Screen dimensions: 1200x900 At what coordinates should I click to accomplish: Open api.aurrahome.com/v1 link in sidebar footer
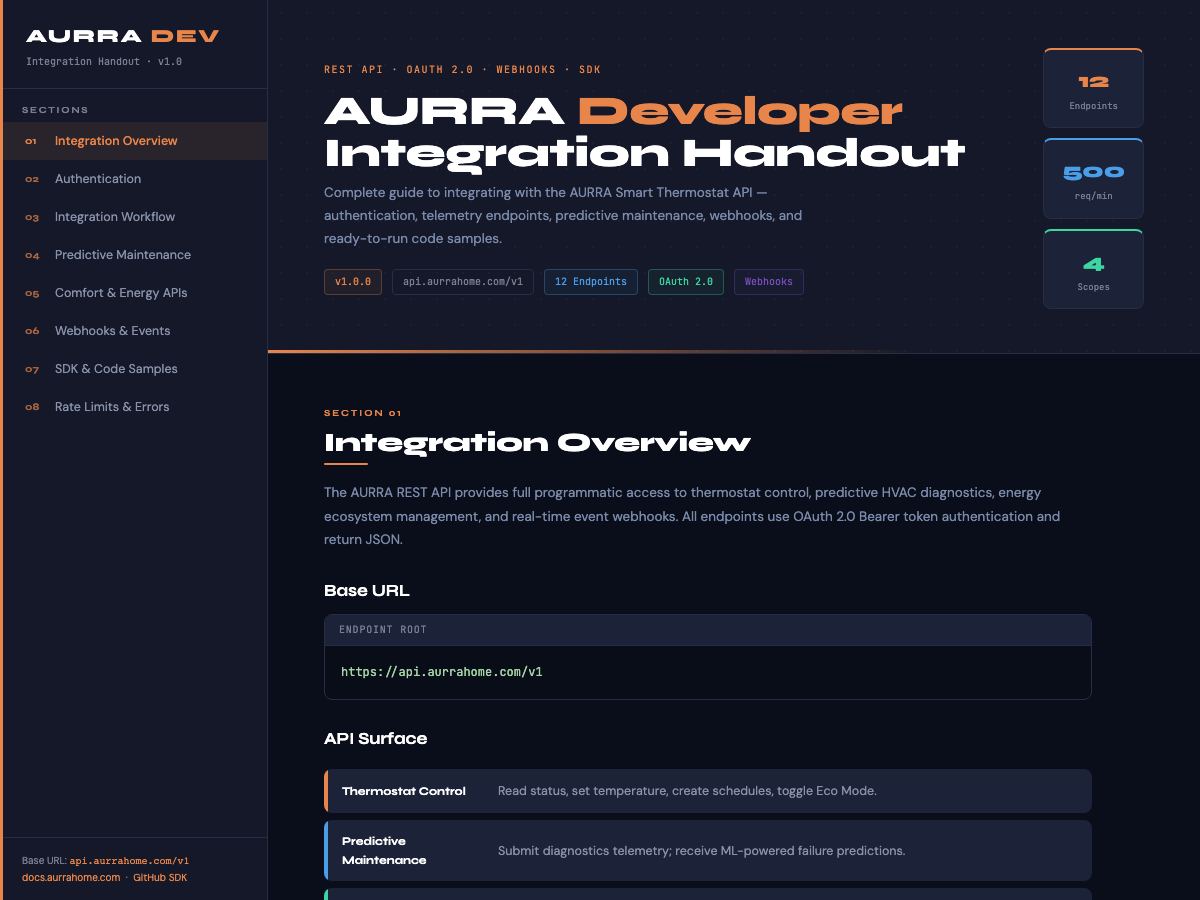[x=129, y=861]
